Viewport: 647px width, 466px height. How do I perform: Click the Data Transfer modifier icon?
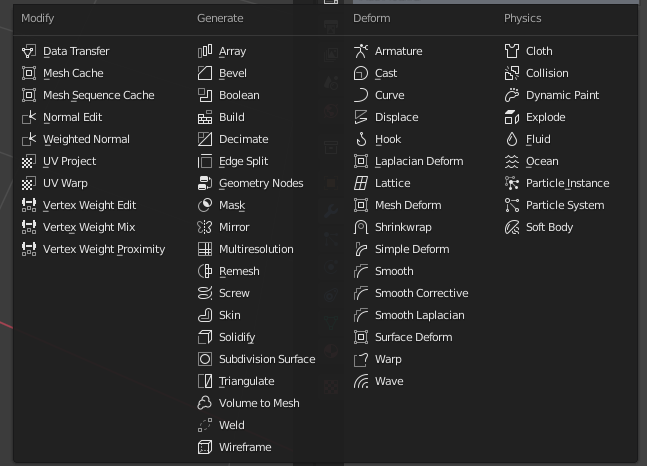pos(29,51)
